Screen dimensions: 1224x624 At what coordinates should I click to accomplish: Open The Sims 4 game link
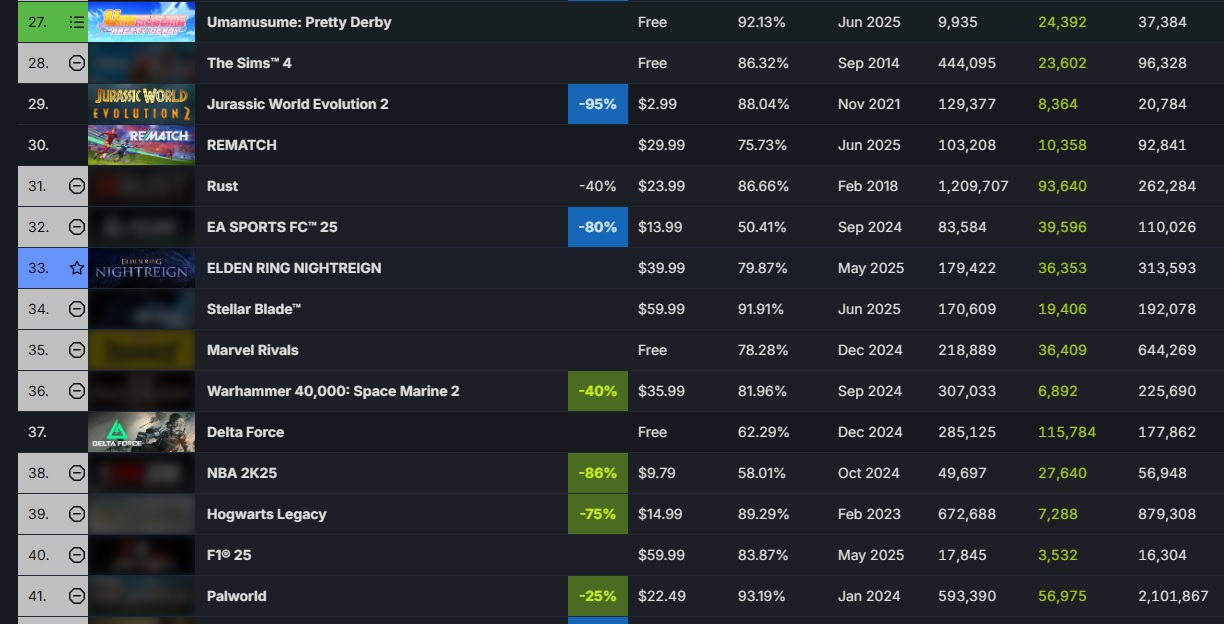[x=249, y=63]
